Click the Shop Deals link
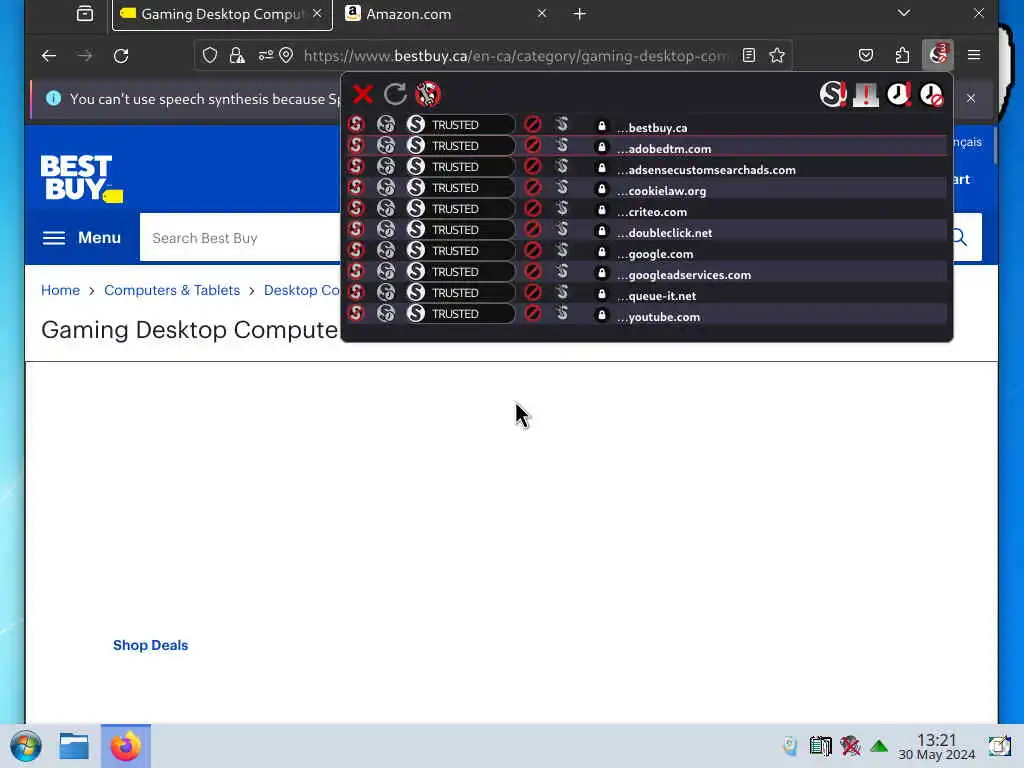1024x768 pixels. [150, 645]
